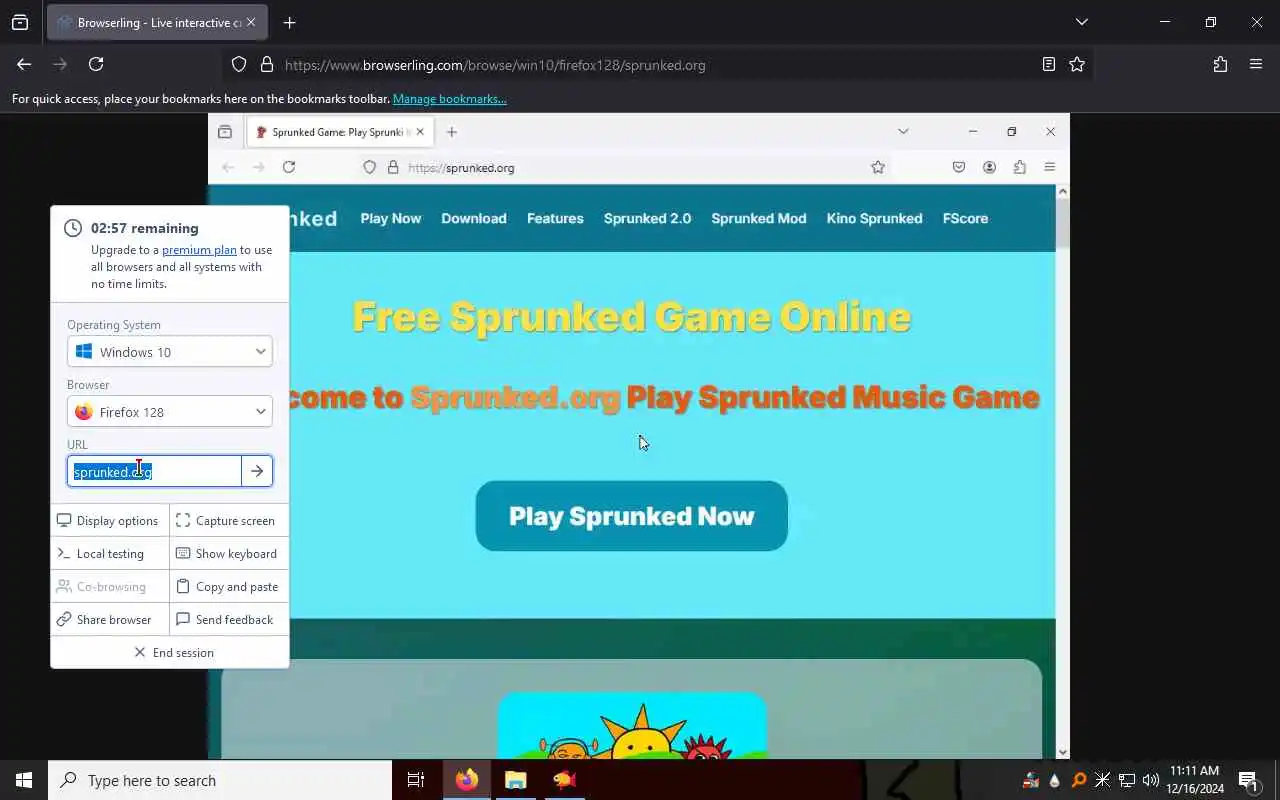Image resolution: width=1280 pixels, height=800 pixels.
Task: Click the Manage bookmarks link
Action: [450, 99]
